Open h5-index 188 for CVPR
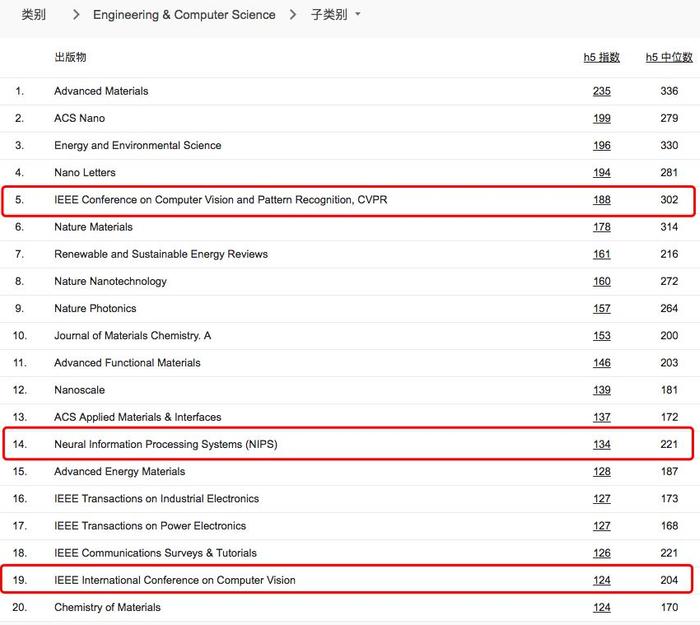Viewport: 700px width, 625px height. (x=601, y=200)
